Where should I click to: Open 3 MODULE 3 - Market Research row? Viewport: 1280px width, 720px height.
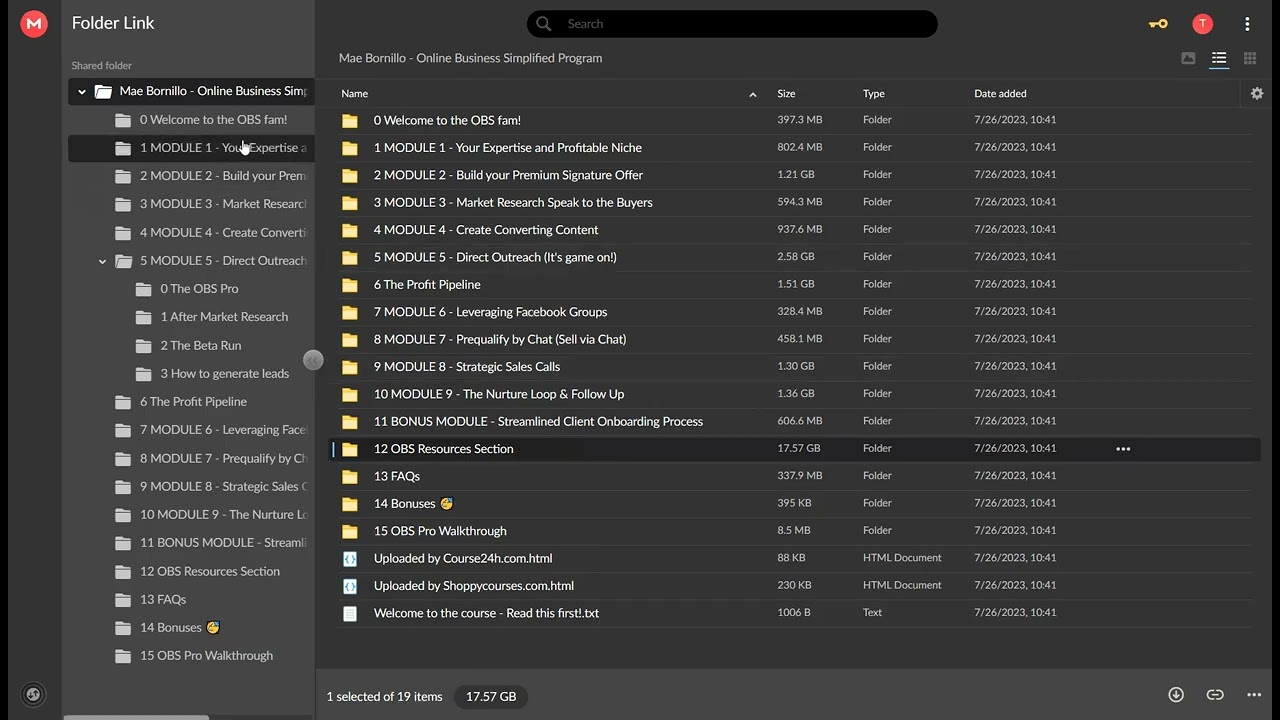click(x=796, y=202)
